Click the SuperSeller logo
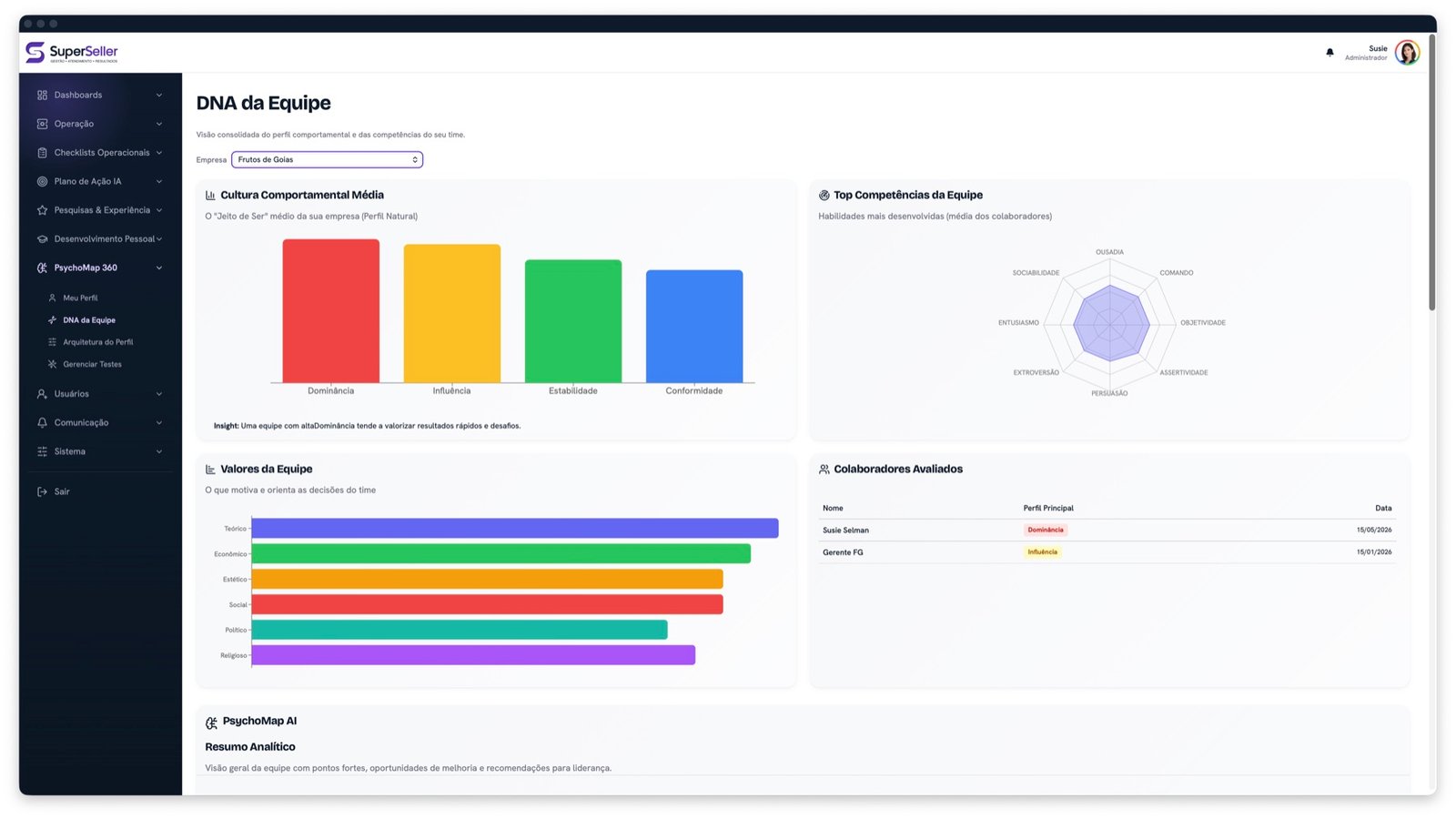 point(72,53)
